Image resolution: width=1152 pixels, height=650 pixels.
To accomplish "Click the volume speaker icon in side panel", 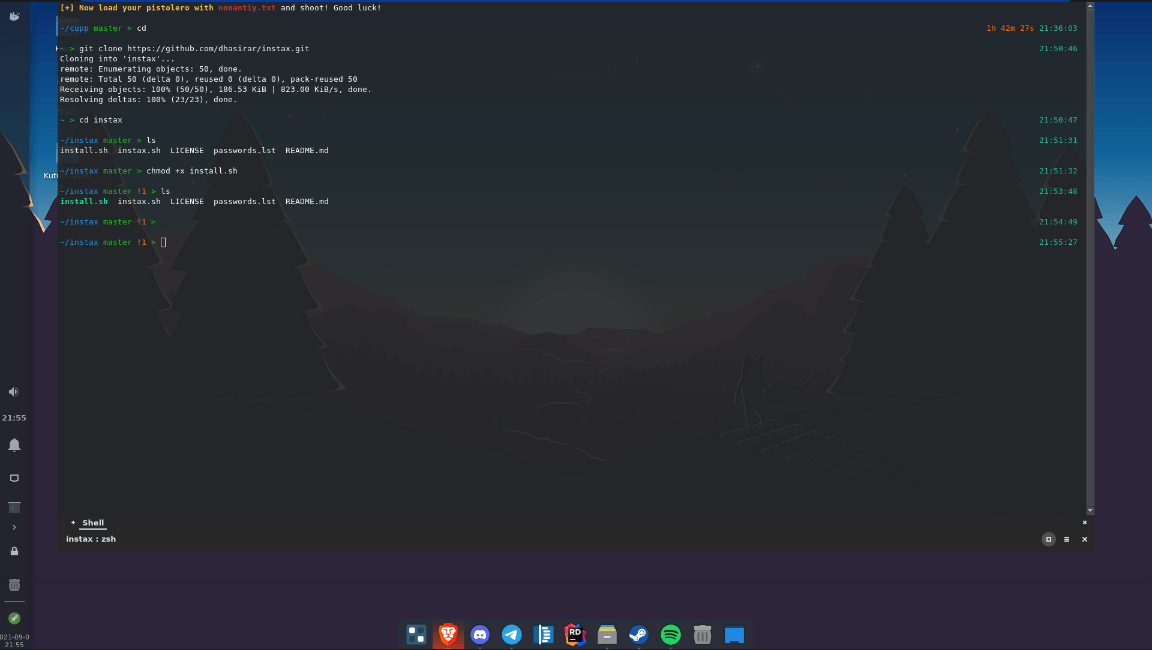I will click(x=14, y=391).
